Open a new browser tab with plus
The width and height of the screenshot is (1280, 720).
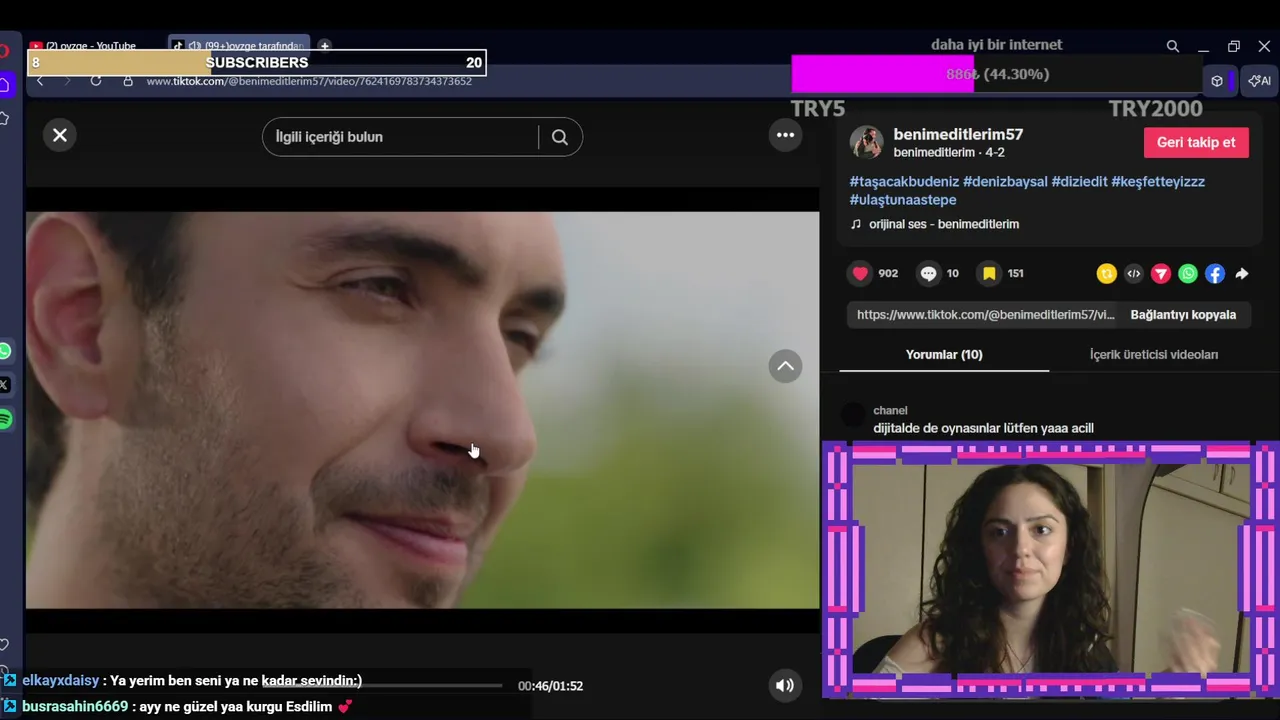324,46
